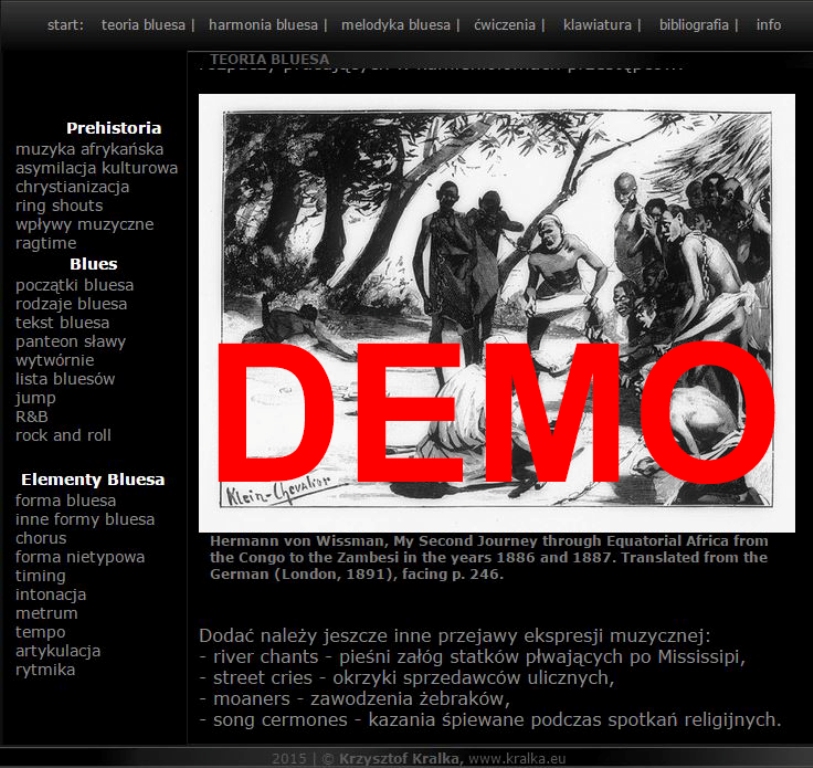Open lista bluesów page
The height and width of the screenshot is (768, 813).
[65, 379]
